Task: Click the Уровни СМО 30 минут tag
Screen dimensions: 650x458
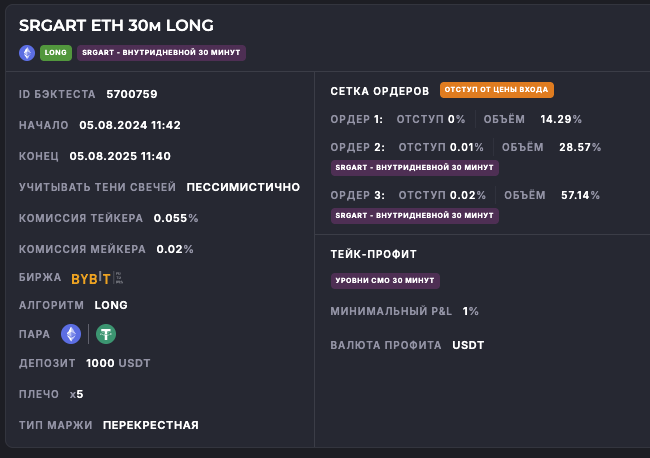Action: tap(385, 281)
